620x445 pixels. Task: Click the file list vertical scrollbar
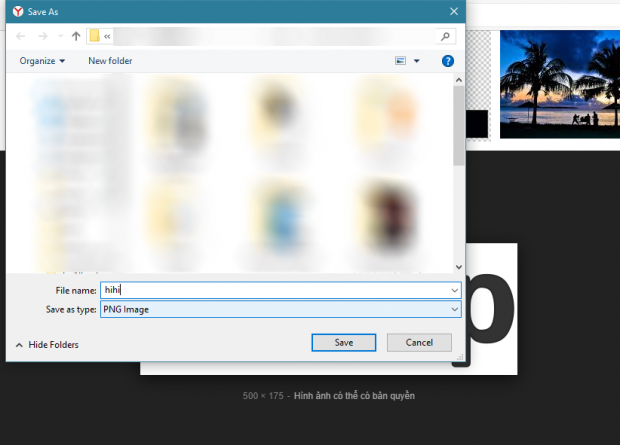[x=459, y=130]
